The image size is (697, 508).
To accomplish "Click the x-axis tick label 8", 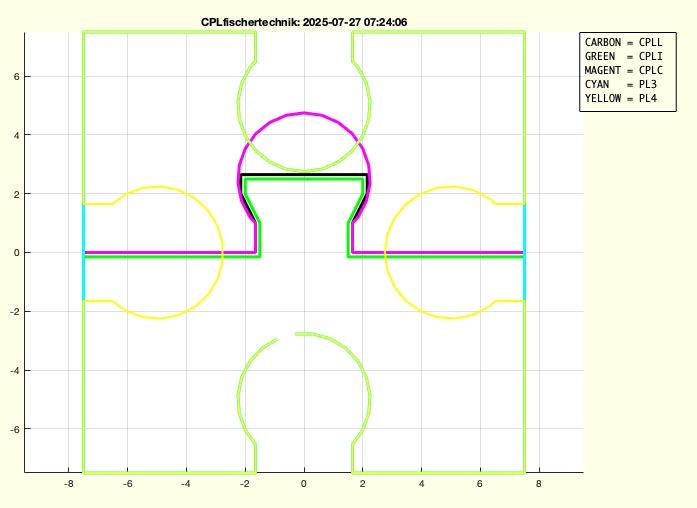I will [x=539, y=483].
